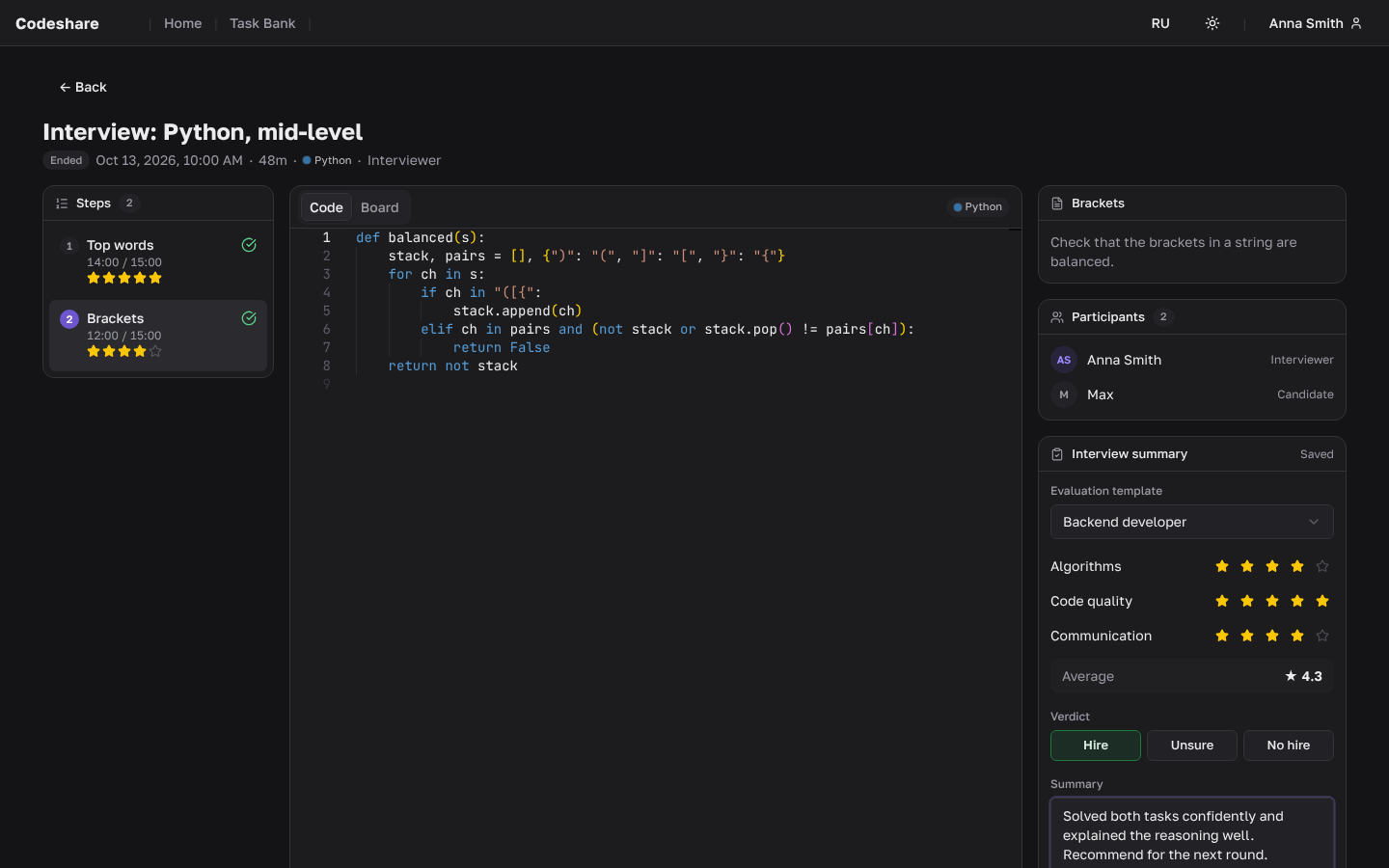The height and width of the screenshot is (868, 1389).
Task: Click the step number 2 badge
Action: 69,319
